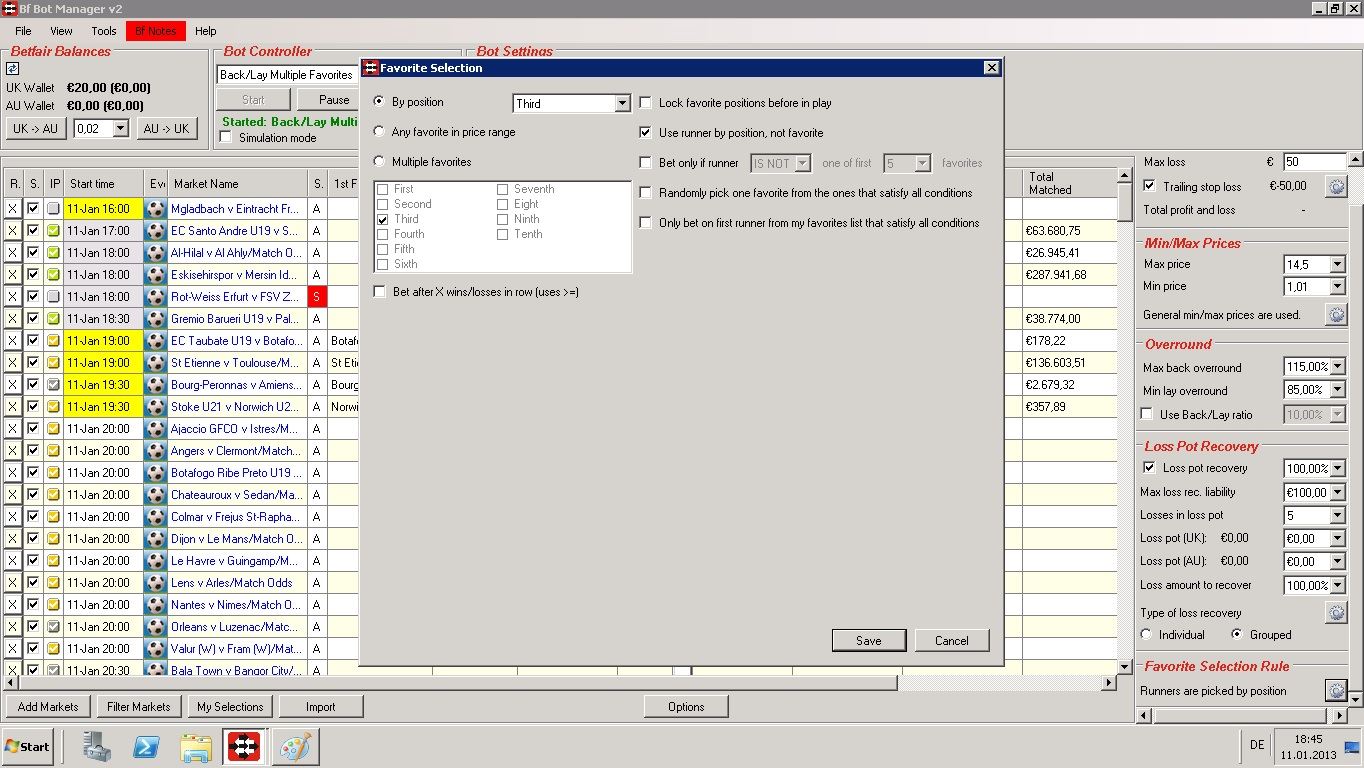The height and width of the screenshot is (768, 1364).
Task: Open the File menu
Action: (23, 31)
